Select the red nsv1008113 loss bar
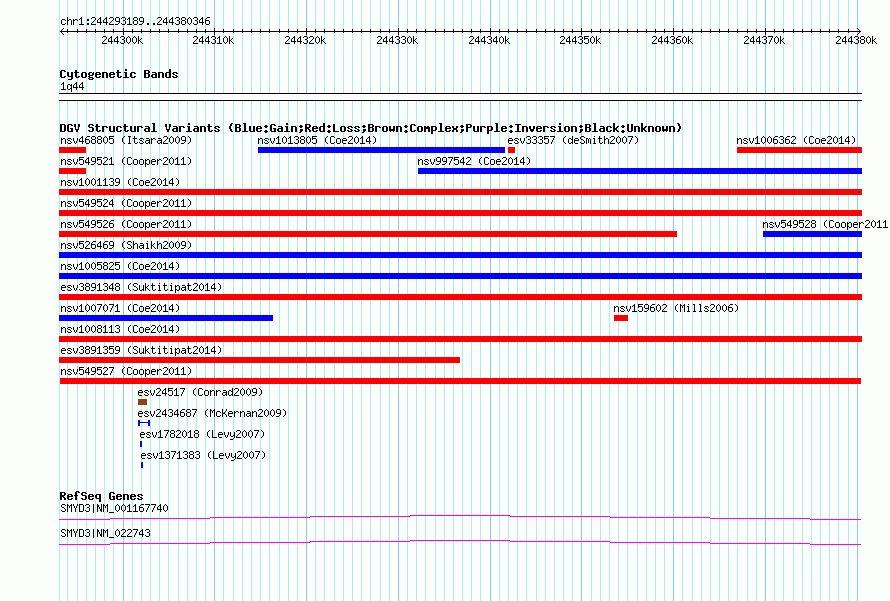 (460, 339)
